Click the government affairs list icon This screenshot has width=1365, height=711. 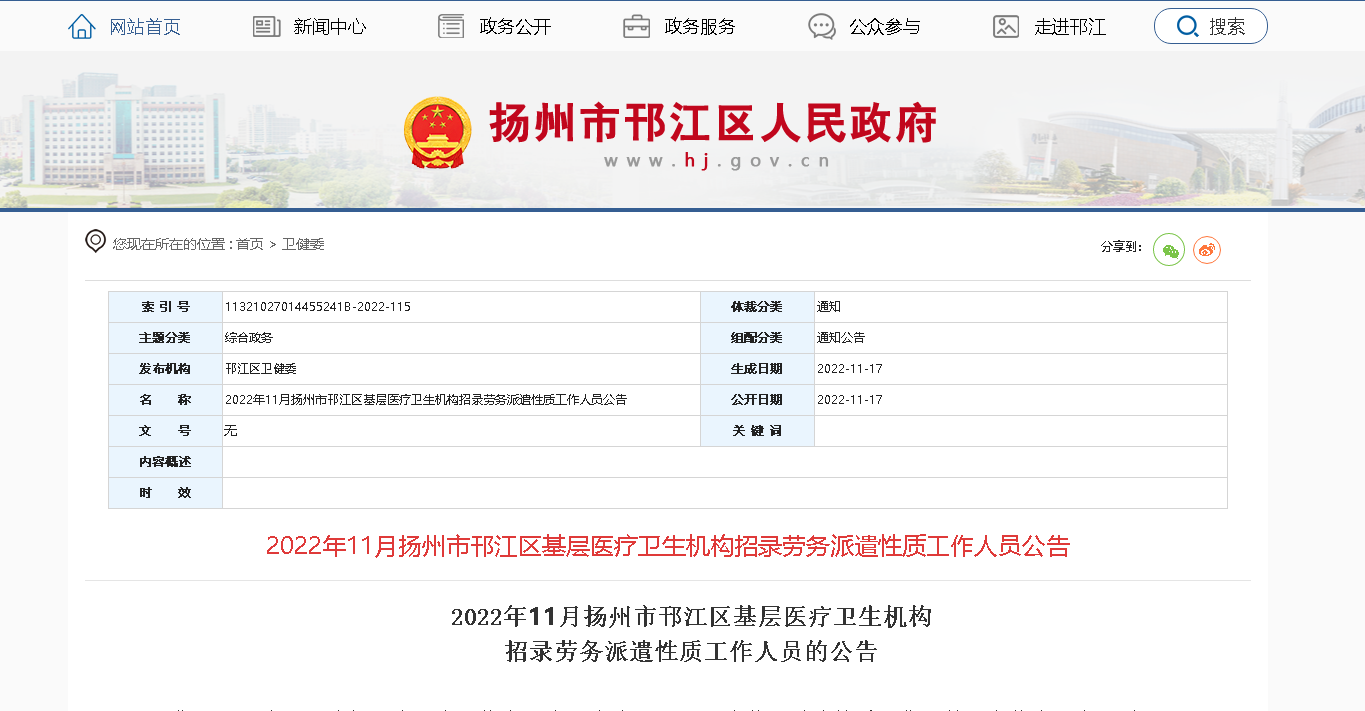coord(452,27)
